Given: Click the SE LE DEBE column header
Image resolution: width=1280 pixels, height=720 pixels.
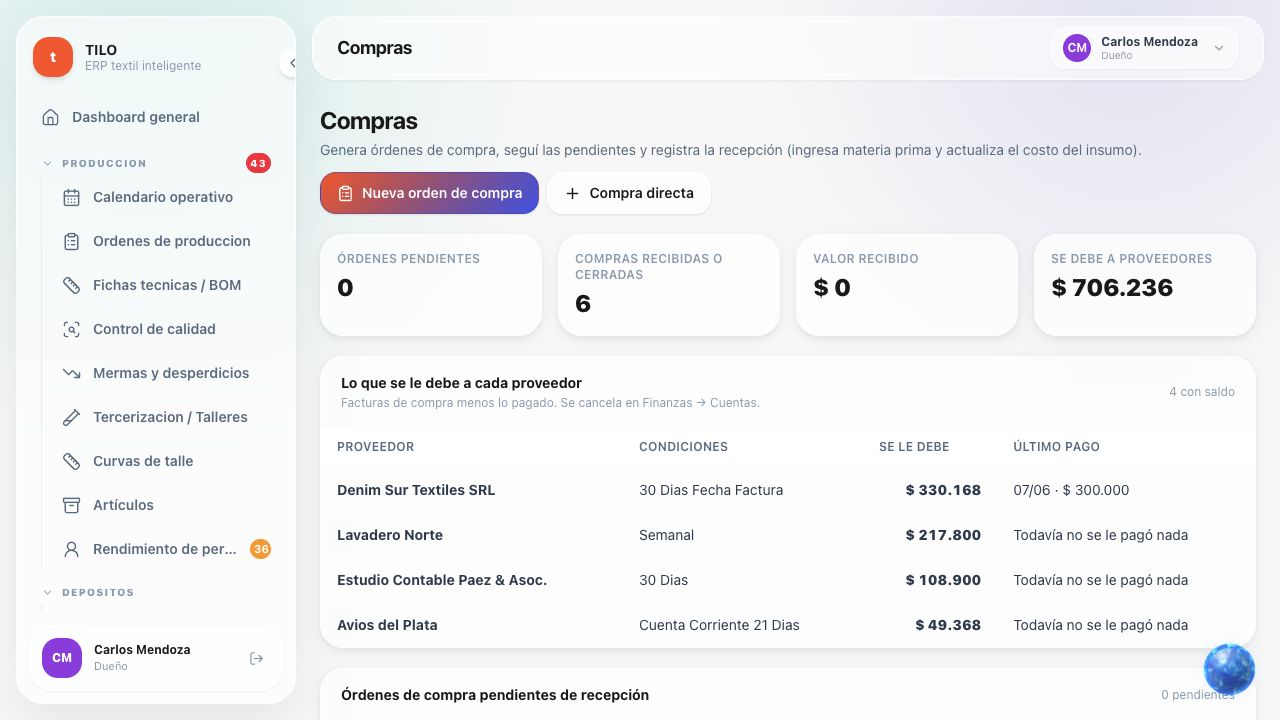Looking at the screenshot, I should click(x=914, y=447).
